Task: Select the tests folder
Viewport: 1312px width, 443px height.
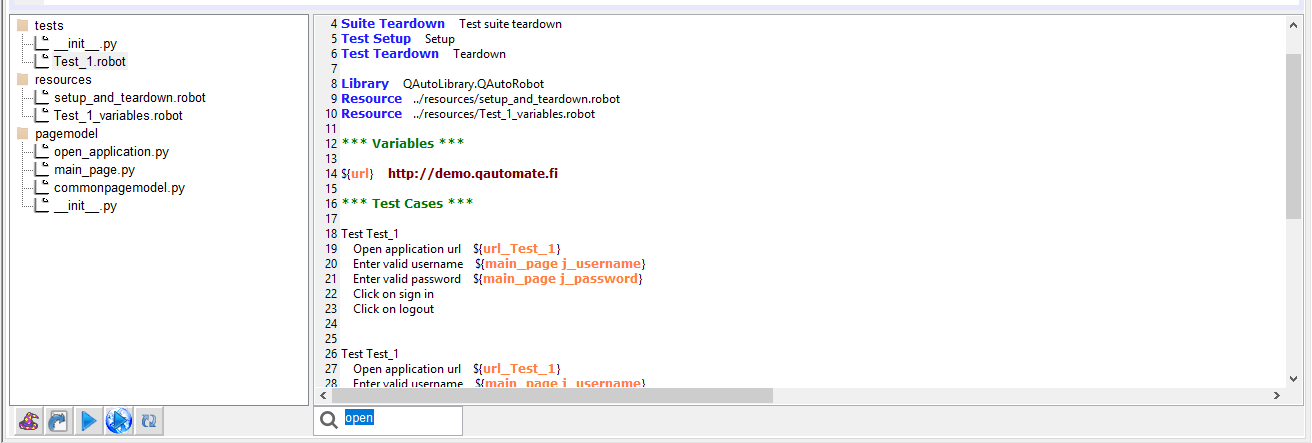Action: point(49,25)
